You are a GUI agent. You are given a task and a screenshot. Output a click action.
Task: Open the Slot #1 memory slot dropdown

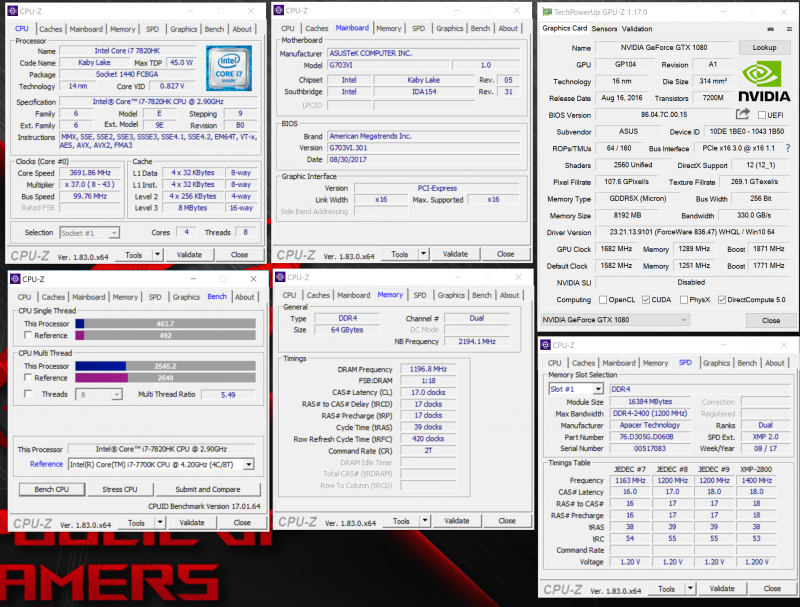[x=576, y=389]
